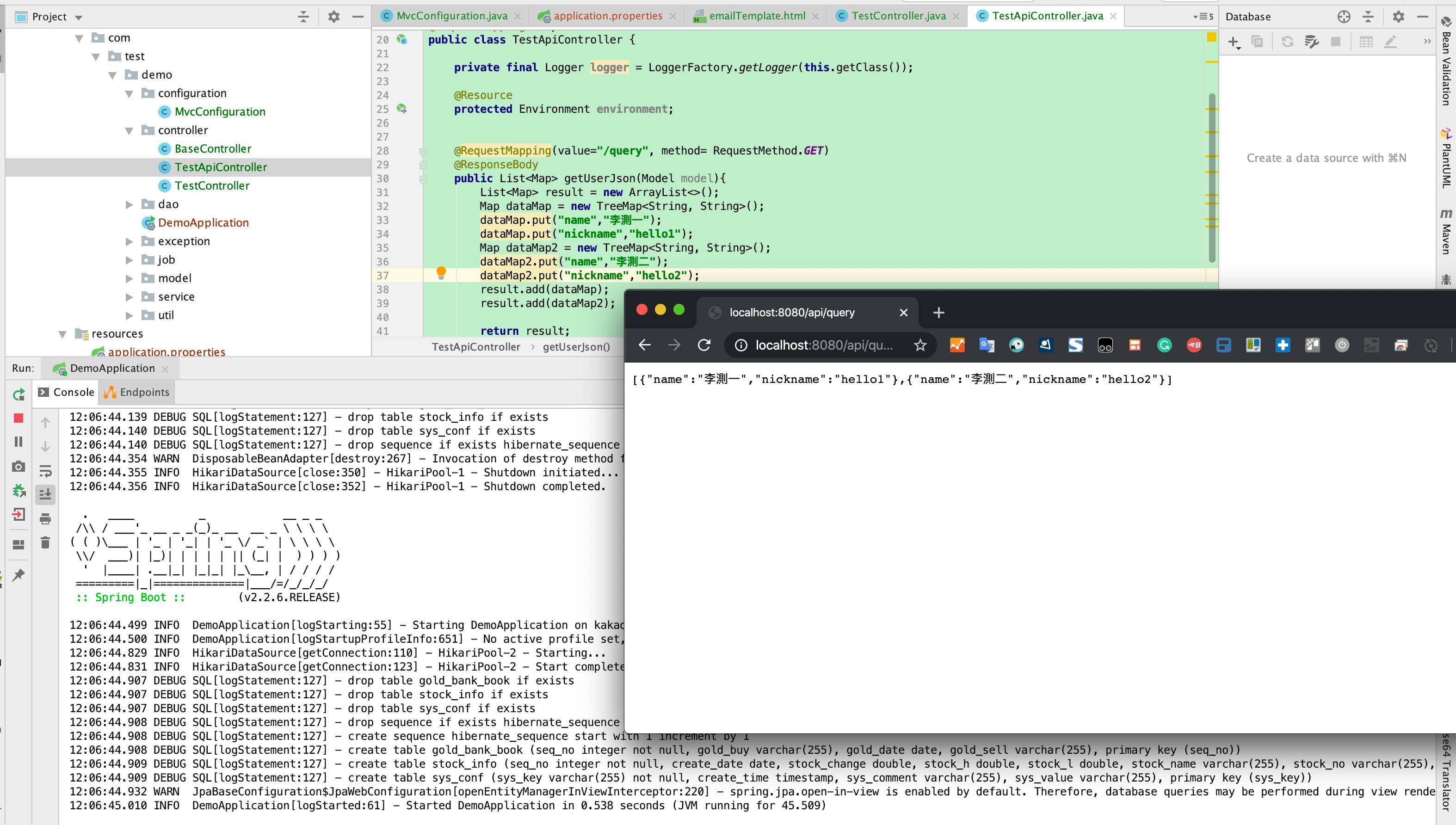The image size is (1456, 825).
Task: Switch to MvcConfiguration.java tab
Action: (451, 16)
